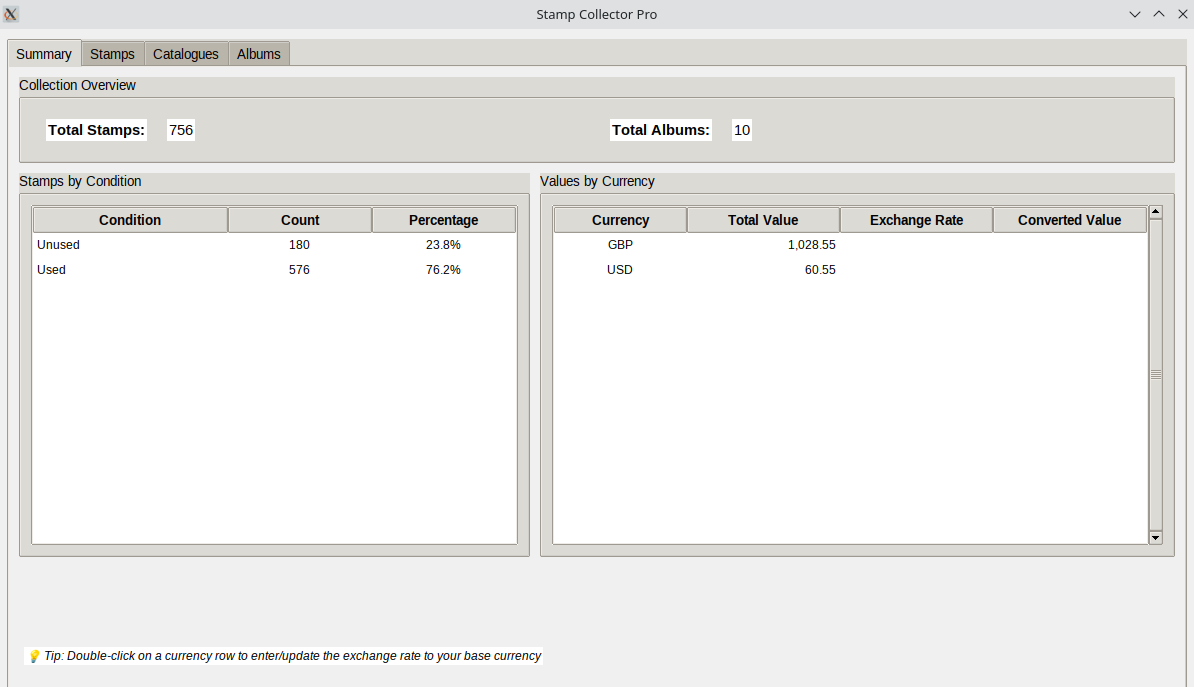Click the app icon in the title bar
The image size is (1194, 687).
click(x=11, y=14)
